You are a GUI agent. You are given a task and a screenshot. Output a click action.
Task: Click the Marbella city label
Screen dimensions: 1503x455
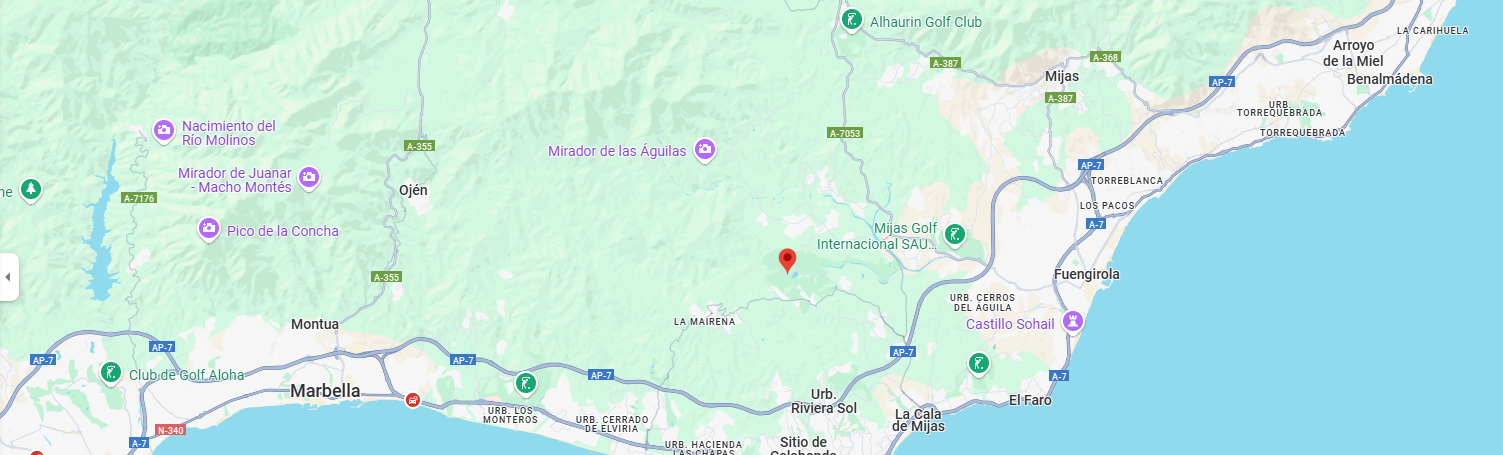325,391
